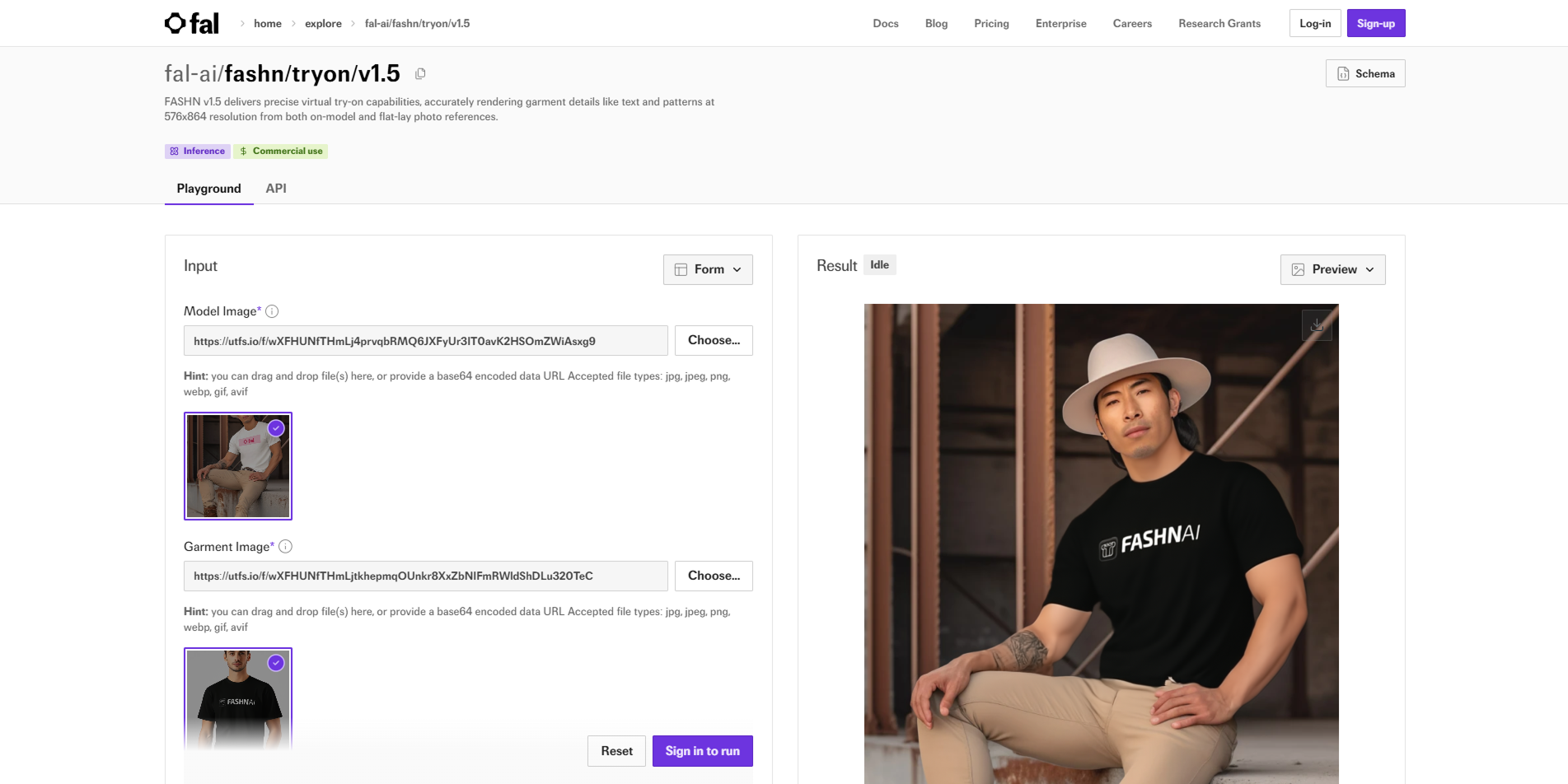The width and height of the screenshot is (1568, 784).
Task: Toggle the selected model image thumbnail
Action: 238,466
